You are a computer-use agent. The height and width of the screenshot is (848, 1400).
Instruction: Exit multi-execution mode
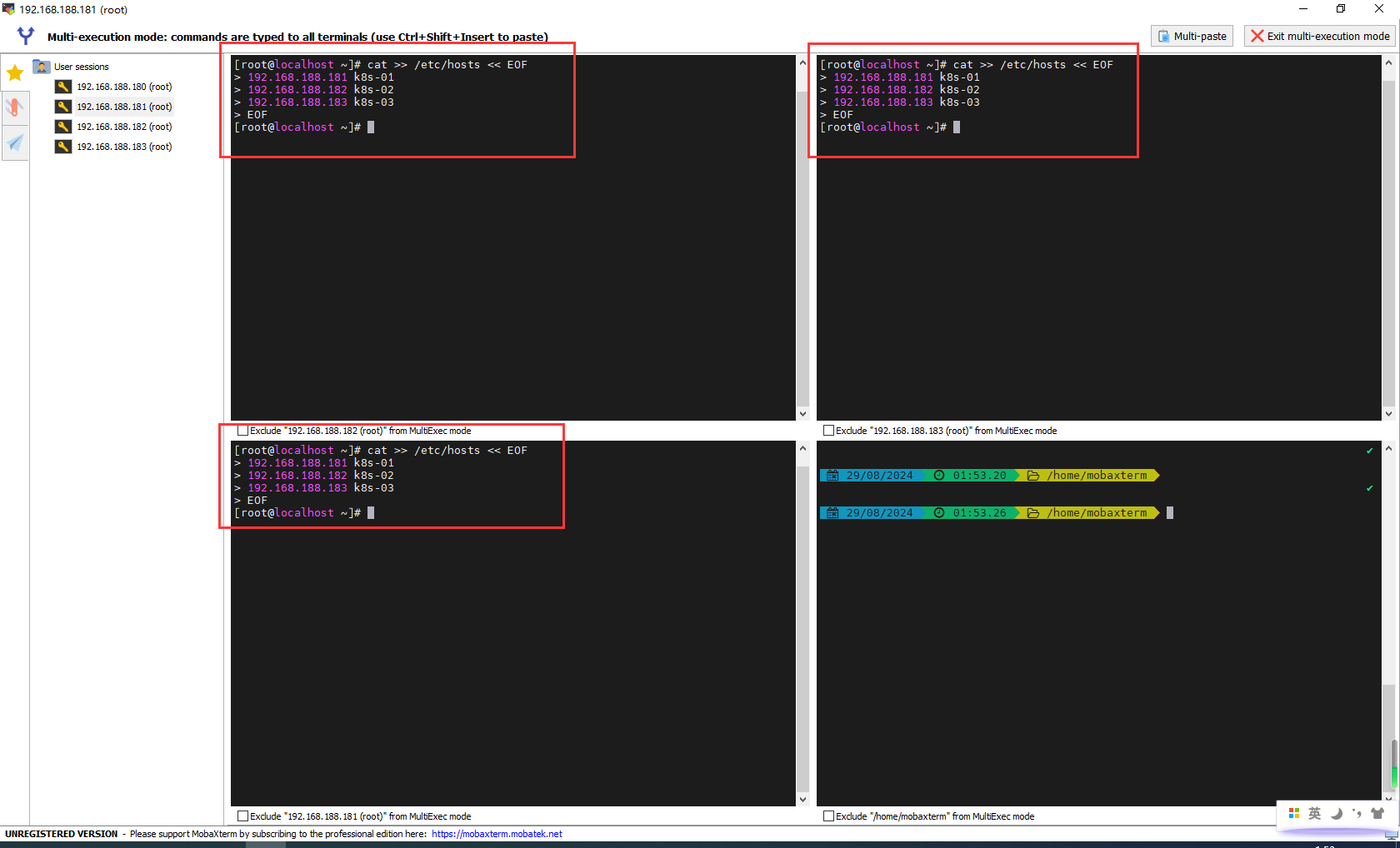point(1321,36)
